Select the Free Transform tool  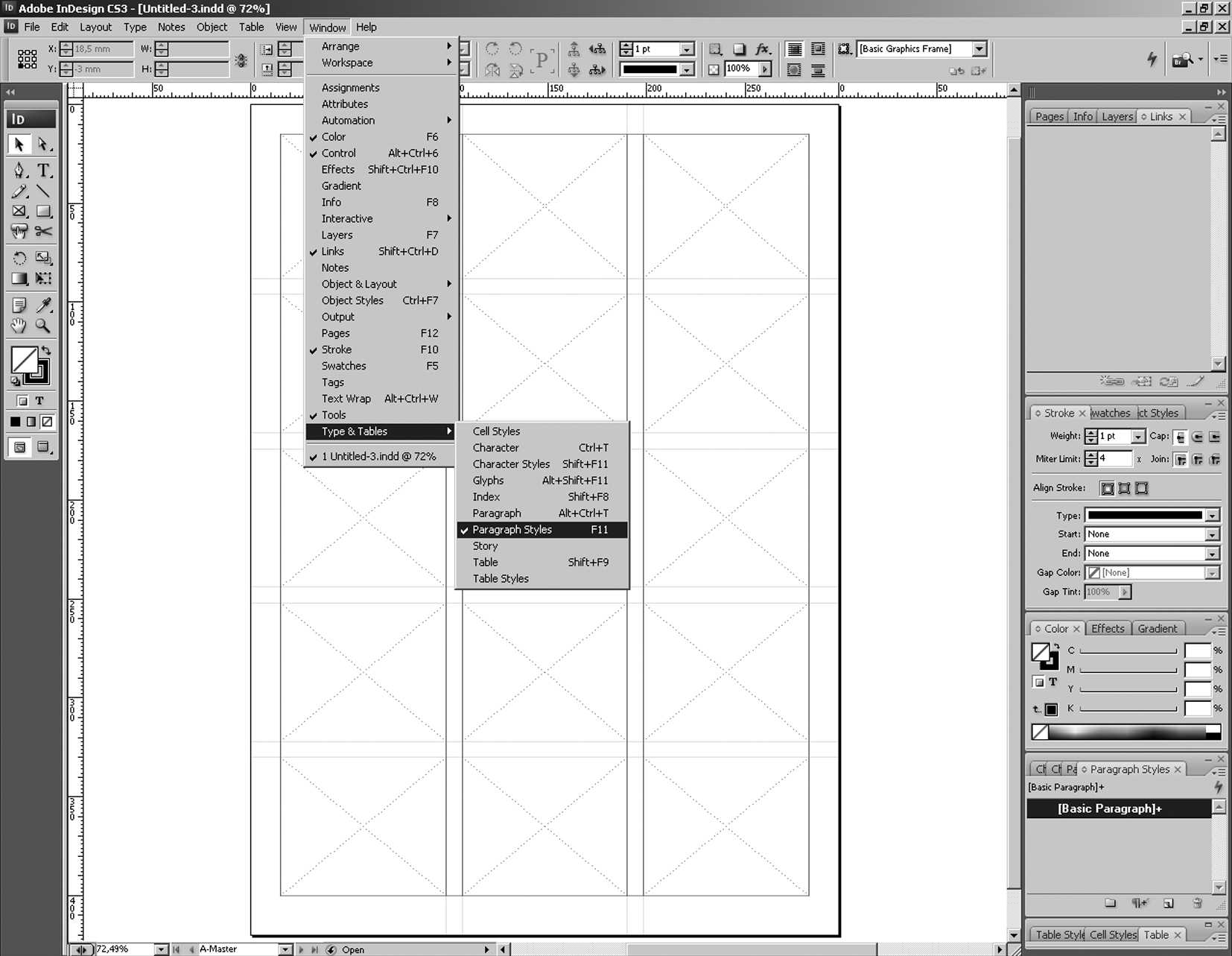click(43, 279)
